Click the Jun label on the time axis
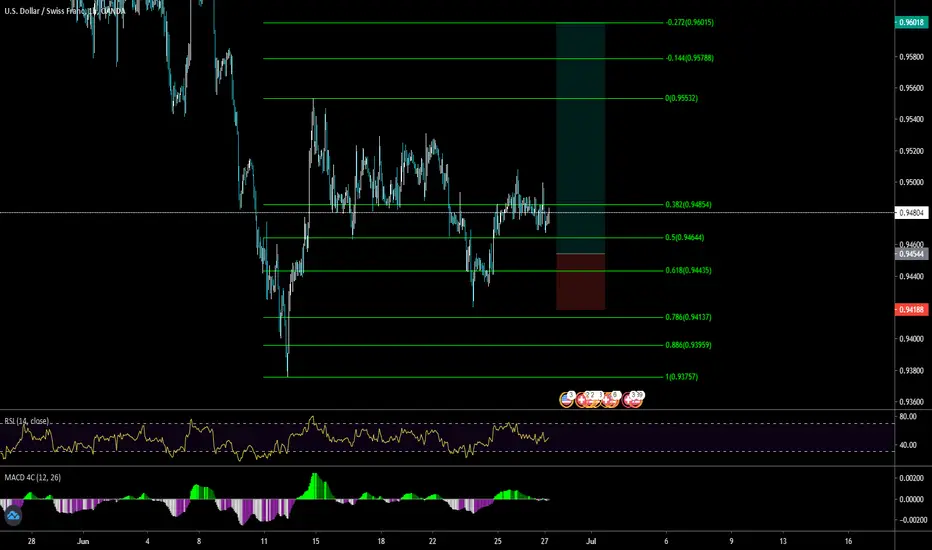This screenshot has width=932, height=550. pyautogui.click(x=83, y=541)
